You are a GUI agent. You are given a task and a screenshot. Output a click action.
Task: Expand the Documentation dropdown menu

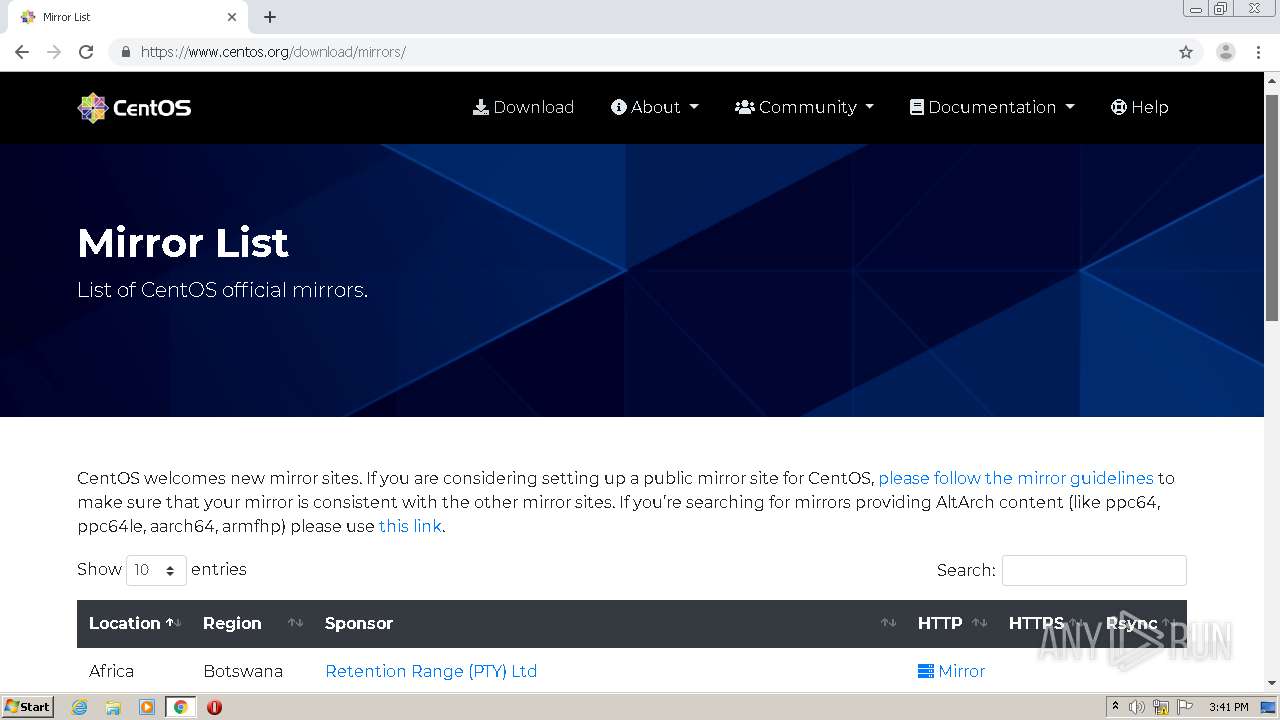point(992,107)
